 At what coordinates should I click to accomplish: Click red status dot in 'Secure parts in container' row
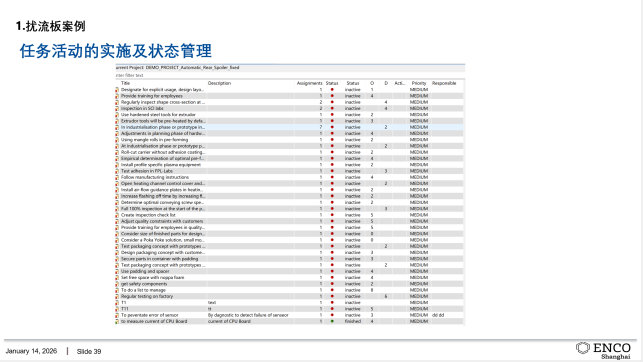[x=332, y=259]
